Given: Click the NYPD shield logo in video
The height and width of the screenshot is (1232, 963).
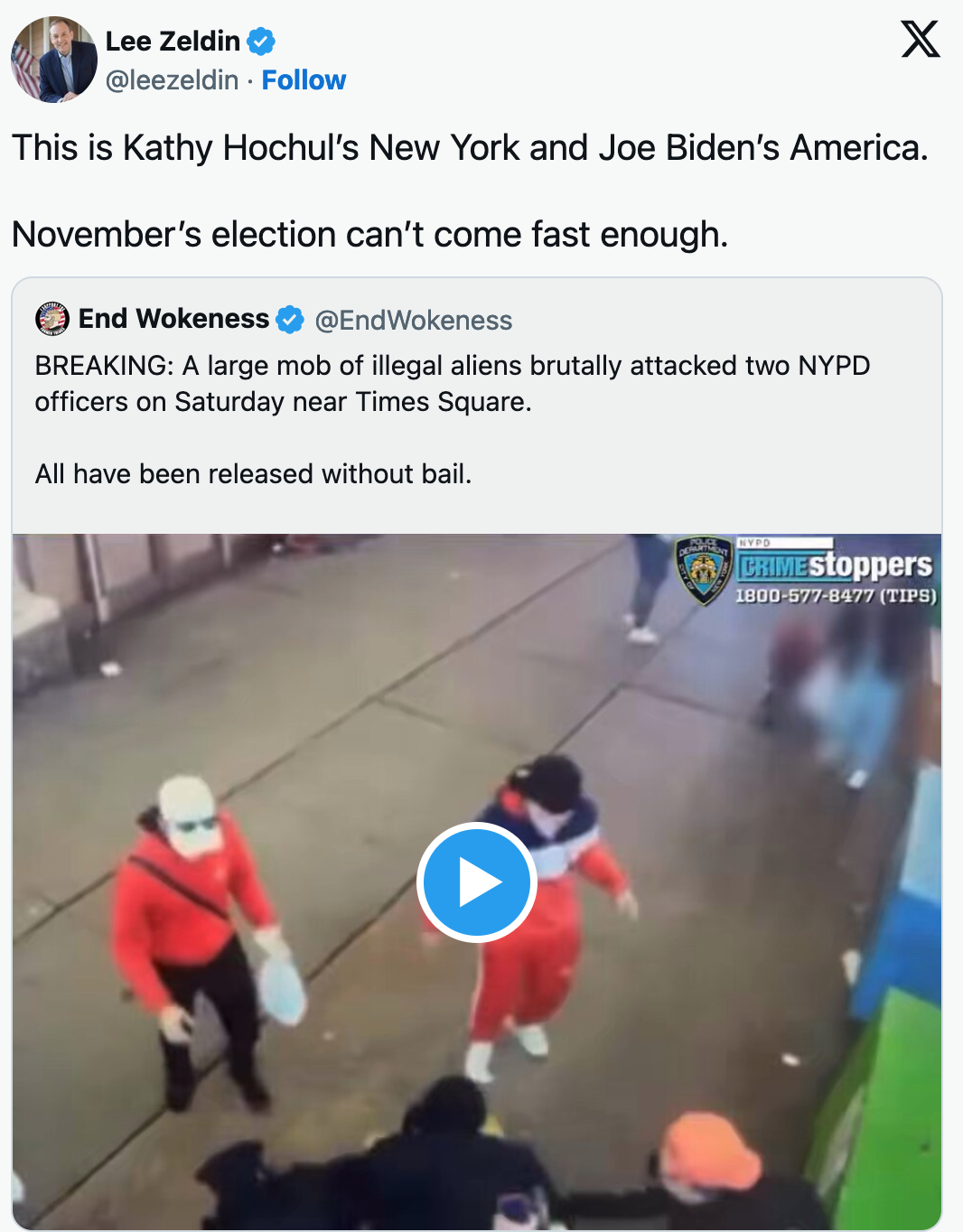Looking at the screenshot, I should click(704, 570).
